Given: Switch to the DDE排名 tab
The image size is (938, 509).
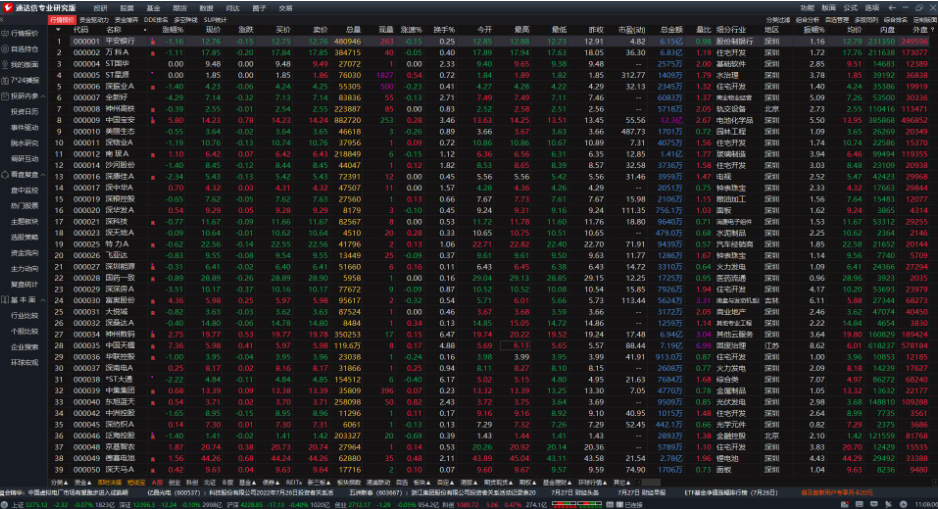Looking at the screenshot, I should [x=156, y=19].
